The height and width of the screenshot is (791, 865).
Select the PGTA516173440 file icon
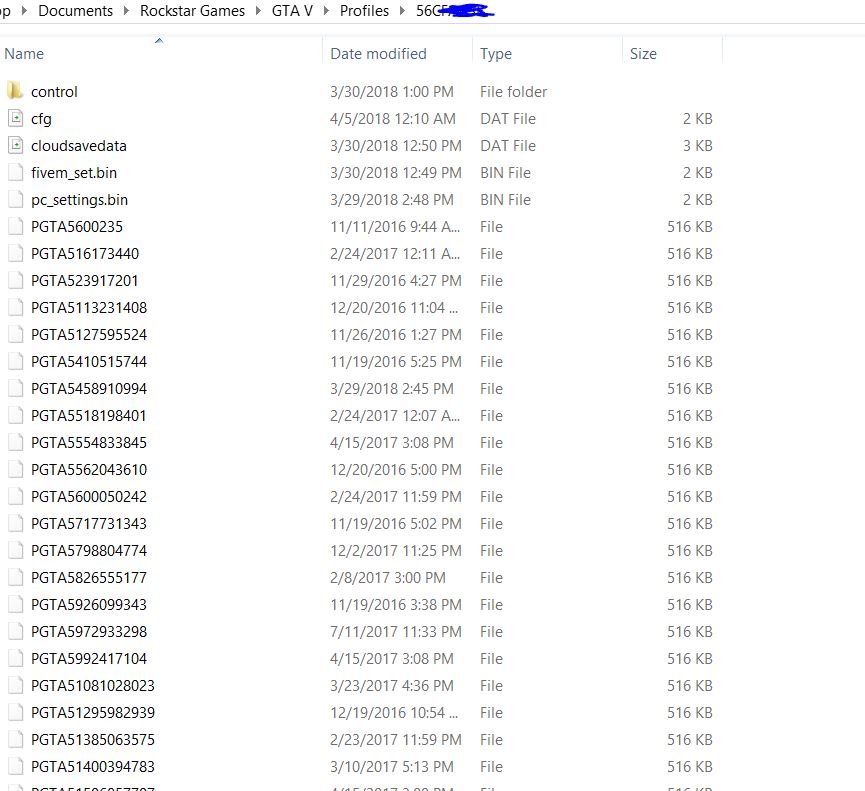(x=16, y=253)
